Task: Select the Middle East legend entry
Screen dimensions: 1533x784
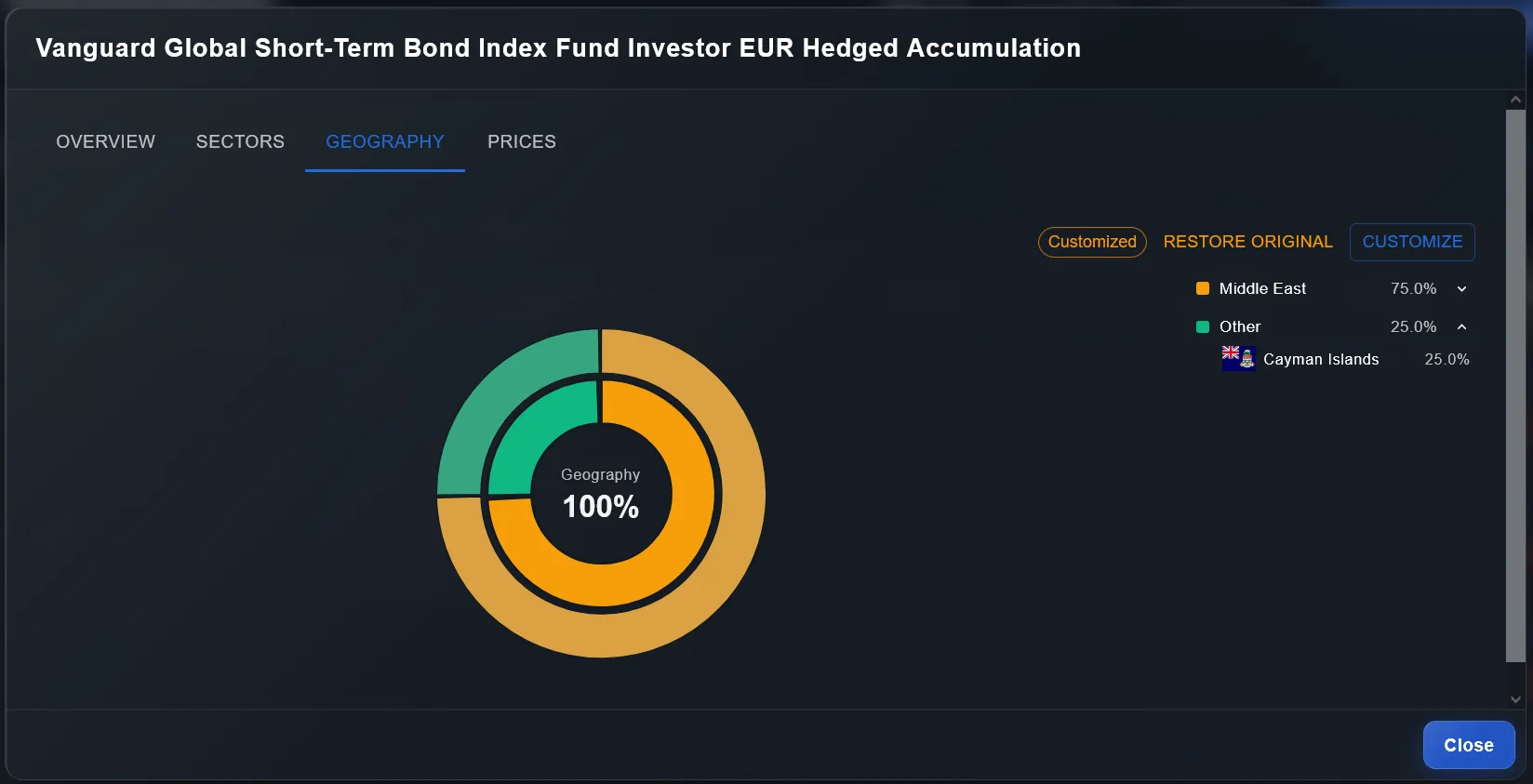Action: pos(1261,288)
